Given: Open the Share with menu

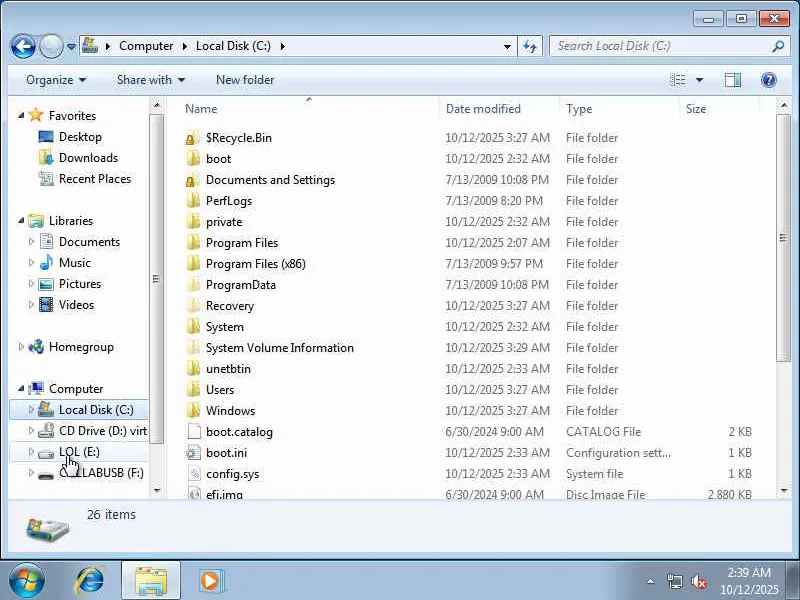Looking at the screenshot, I should 151,80.
